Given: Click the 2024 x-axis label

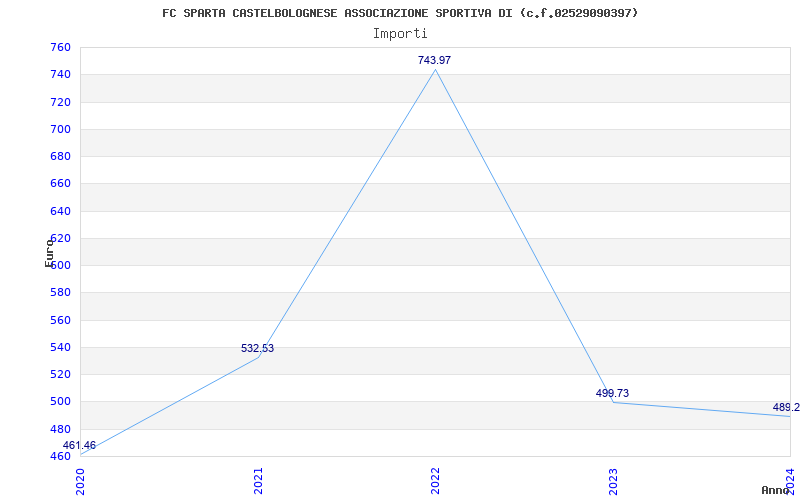Looking at the screenshot, I should (x=790, y=481).
